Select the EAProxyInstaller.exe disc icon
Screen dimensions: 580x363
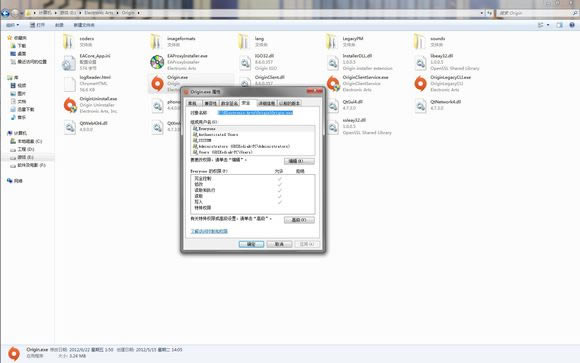click(x=157, y=62)
